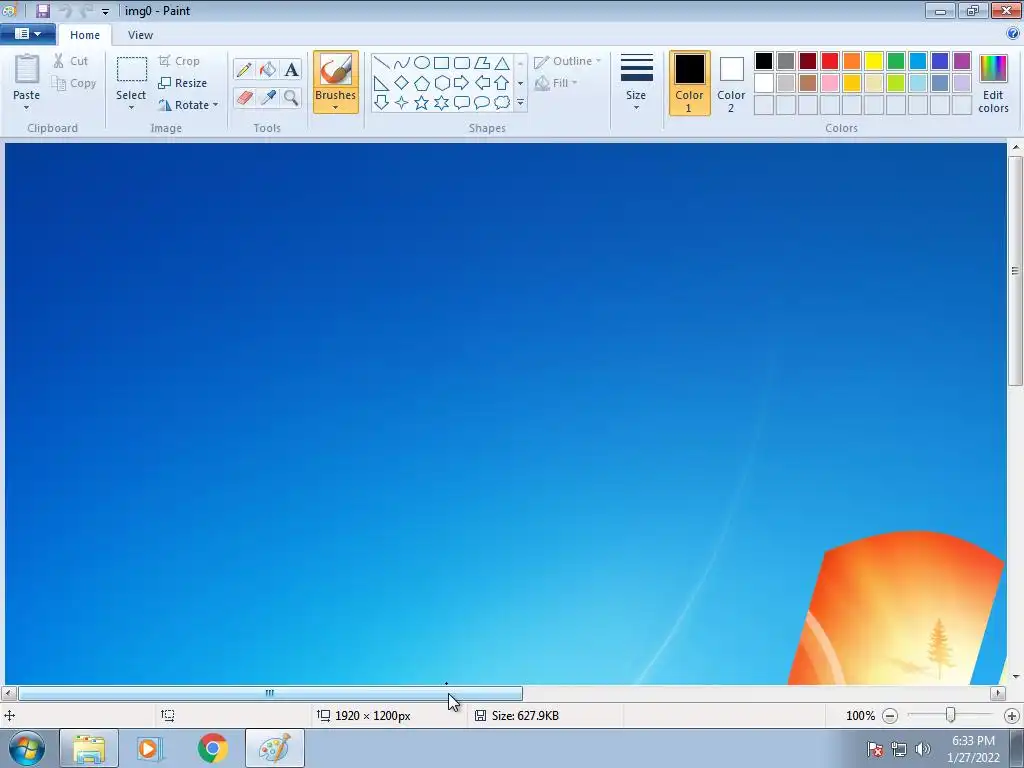The image size is (1024, 768).
Task: Select the Text tool
Action: [x=291, y=69]
